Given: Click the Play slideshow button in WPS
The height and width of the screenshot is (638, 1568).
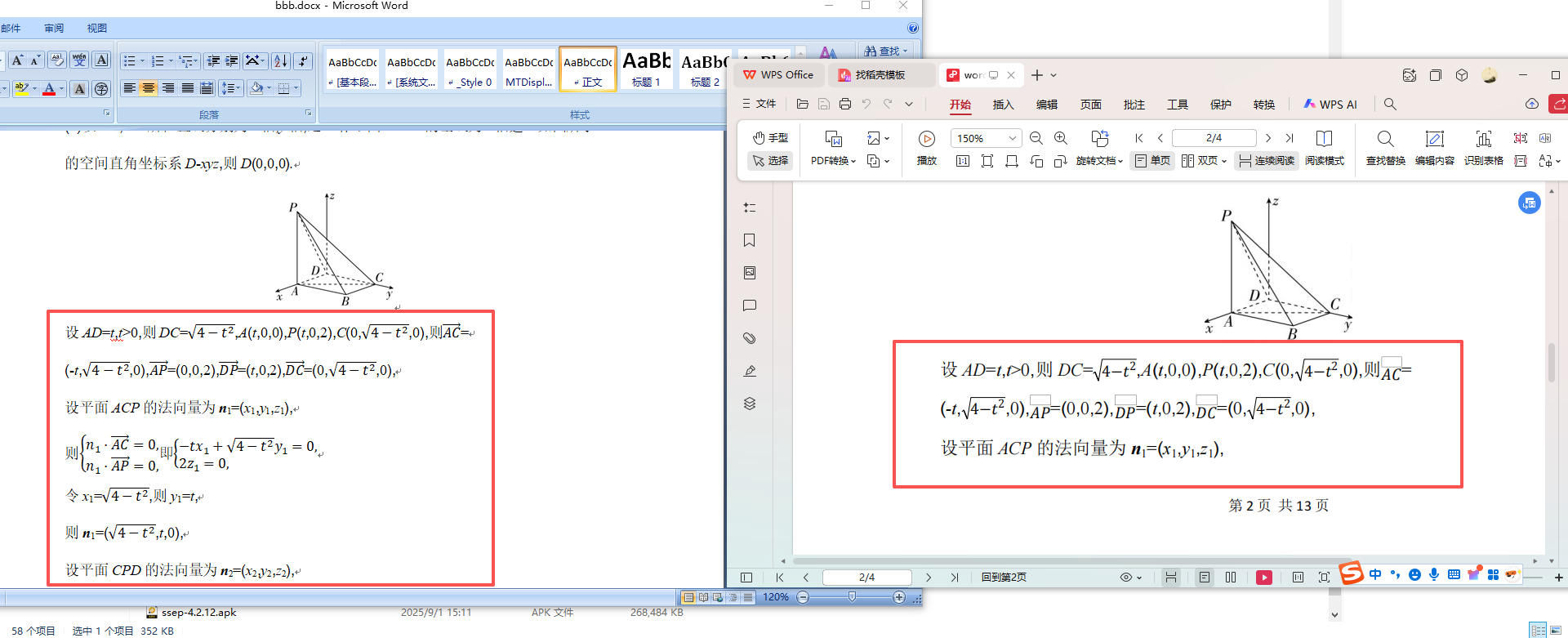Looking at the screenshot, I should 927,147.
